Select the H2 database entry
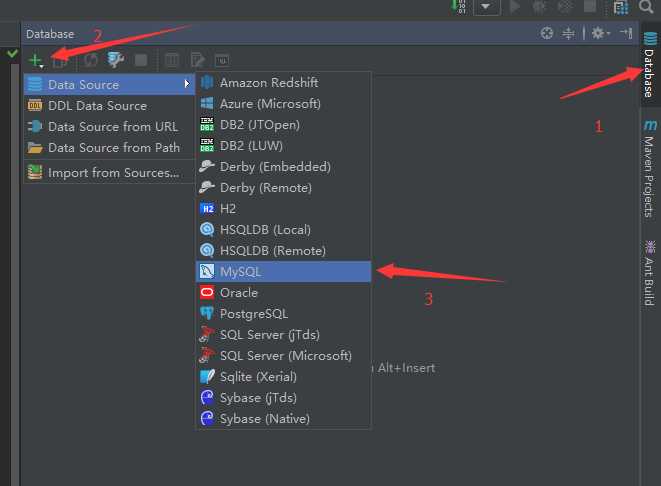Screen dimensions: 661x486 pos(284,209)
